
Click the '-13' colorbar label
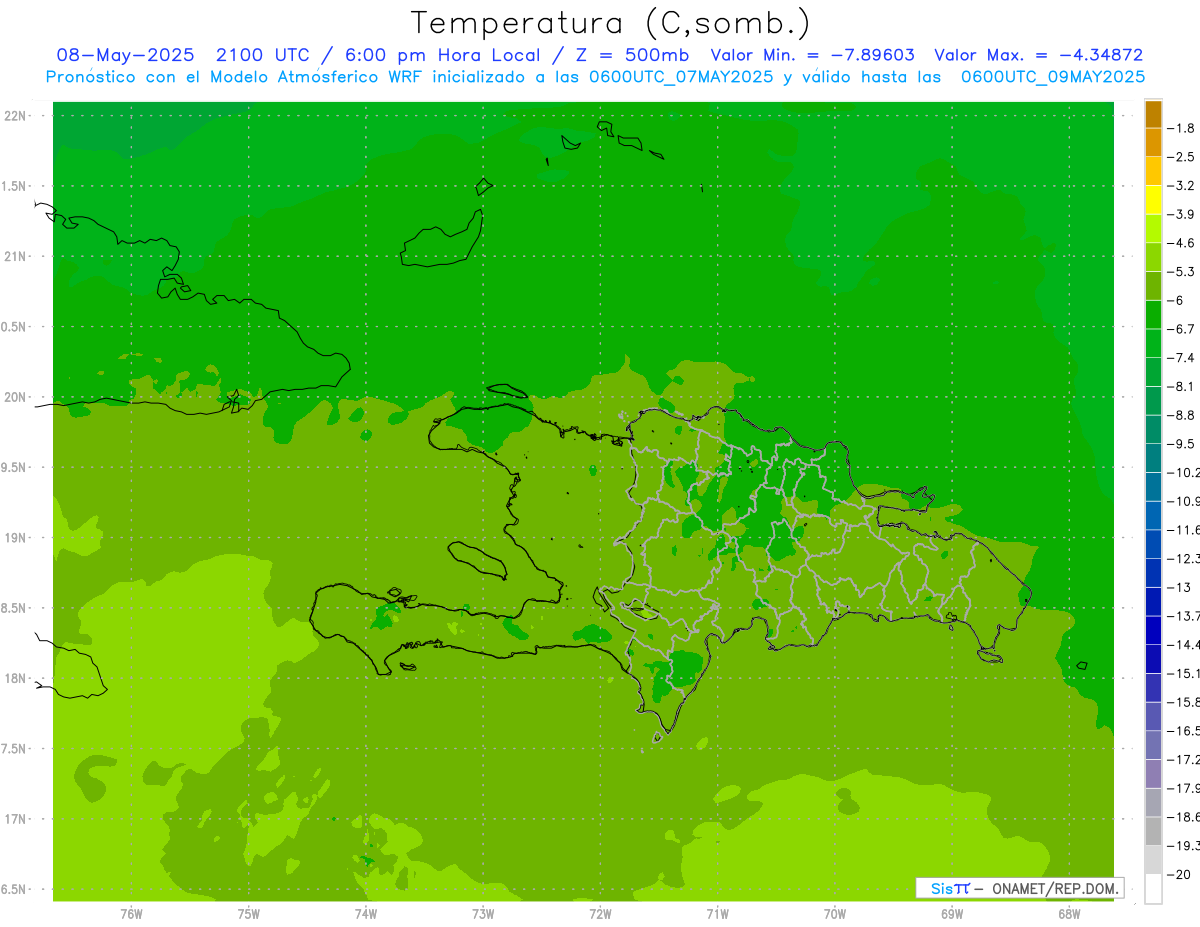coord(1179,587)
